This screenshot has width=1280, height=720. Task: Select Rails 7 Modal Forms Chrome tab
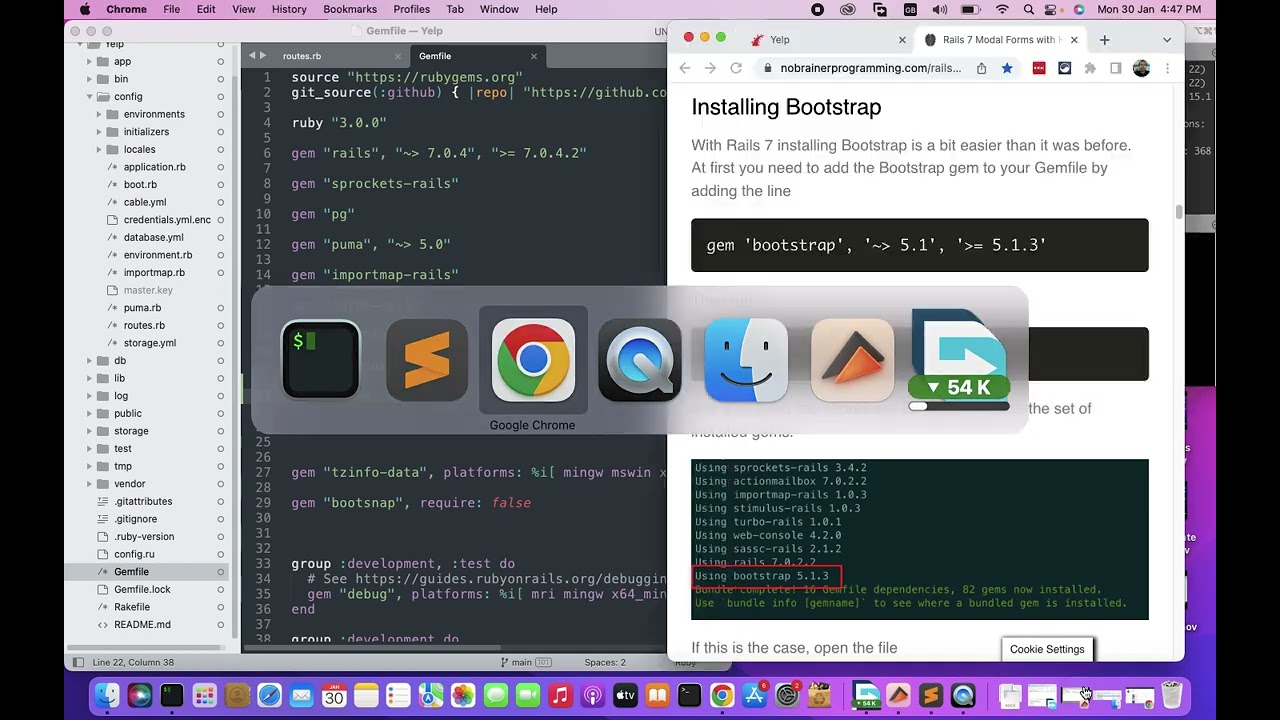point(999,40)
